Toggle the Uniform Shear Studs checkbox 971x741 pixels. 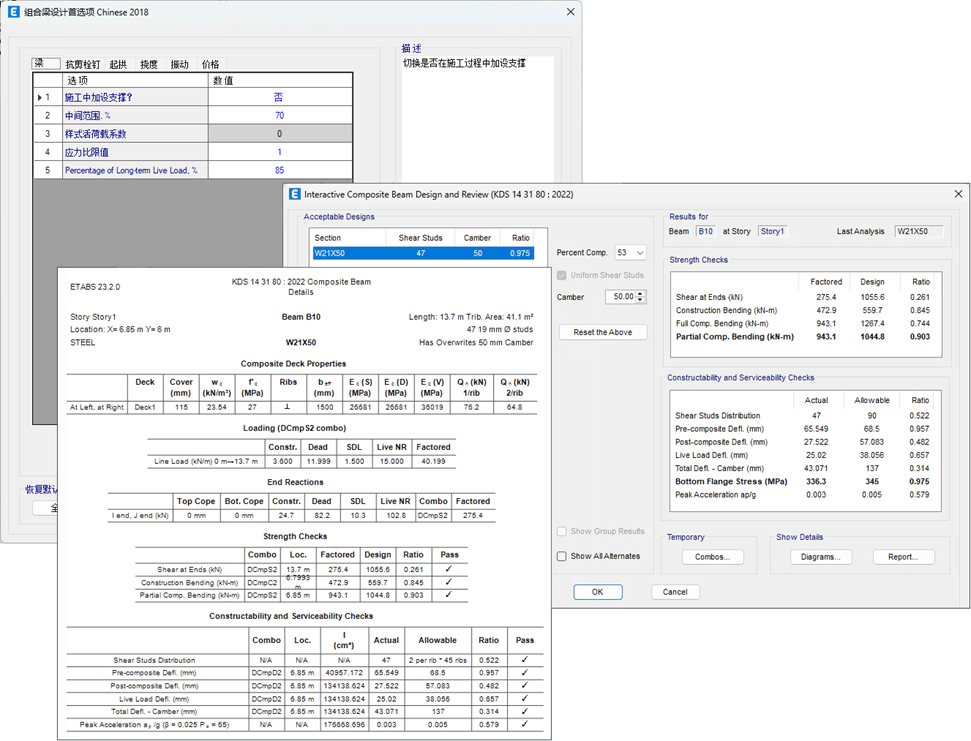pyautogui.click(x=562, y=275)
